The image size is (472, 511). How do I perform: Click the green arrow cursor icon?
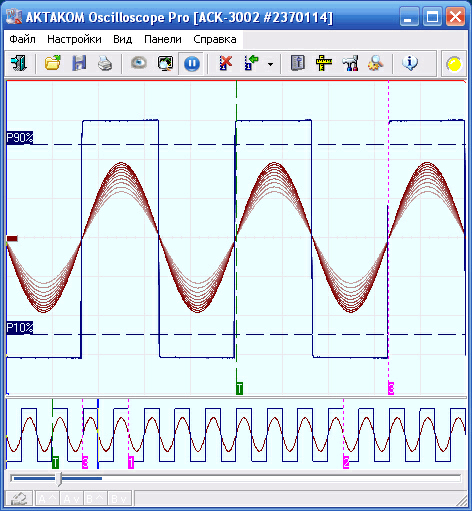[x=252, y=63]
